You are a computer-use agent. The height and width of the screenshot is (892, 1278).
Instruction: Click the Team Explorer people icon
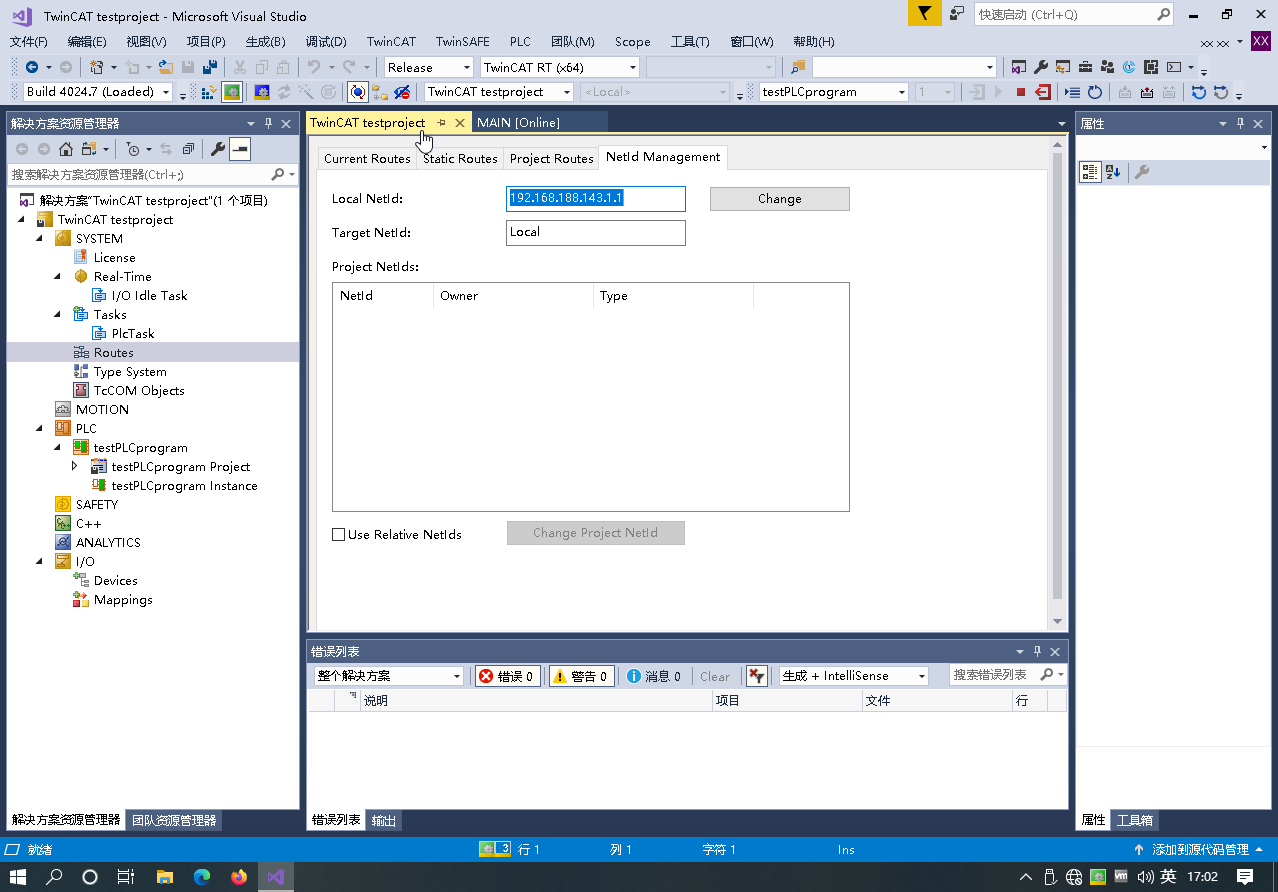click(1107, 67)
